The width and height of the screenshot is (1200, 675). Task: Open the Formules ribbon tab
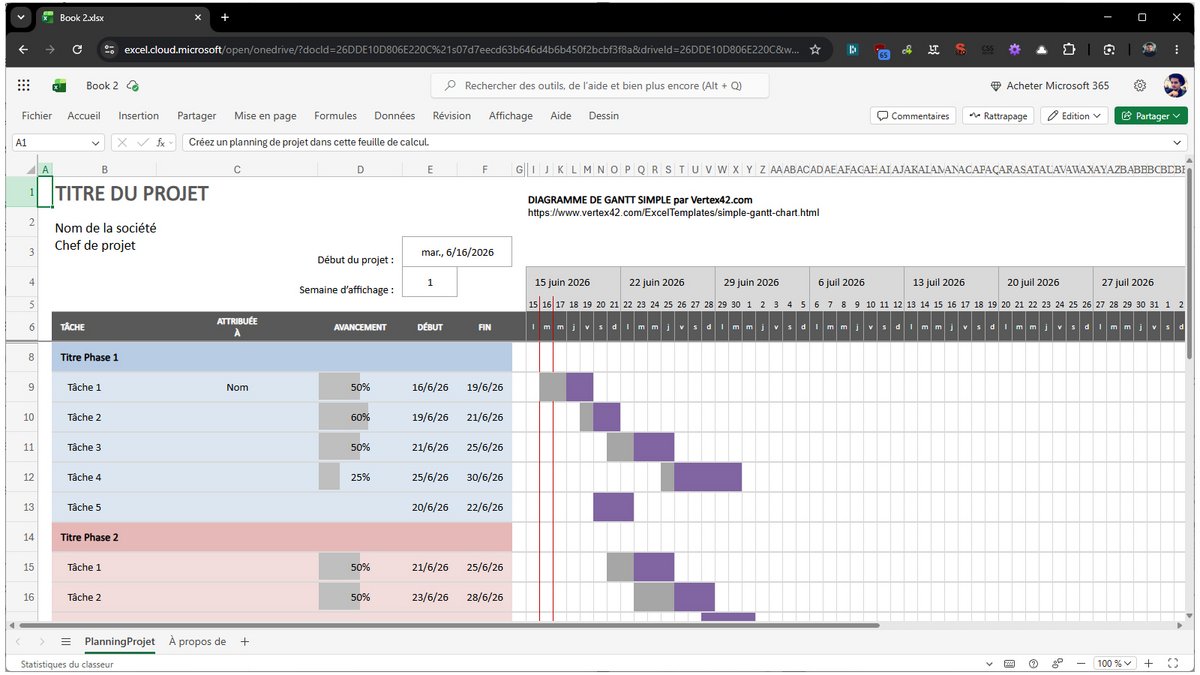(335, 116)
